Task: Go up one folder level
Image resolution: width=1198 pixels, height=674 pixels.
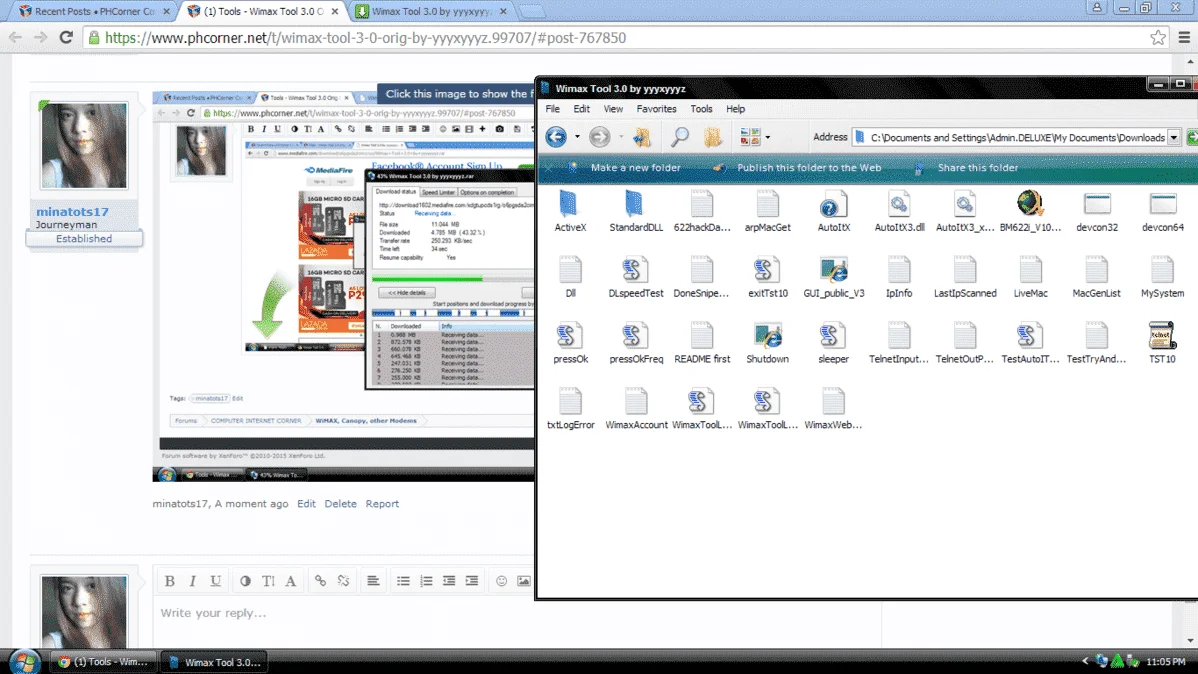Action: click(x=642, y=137)
